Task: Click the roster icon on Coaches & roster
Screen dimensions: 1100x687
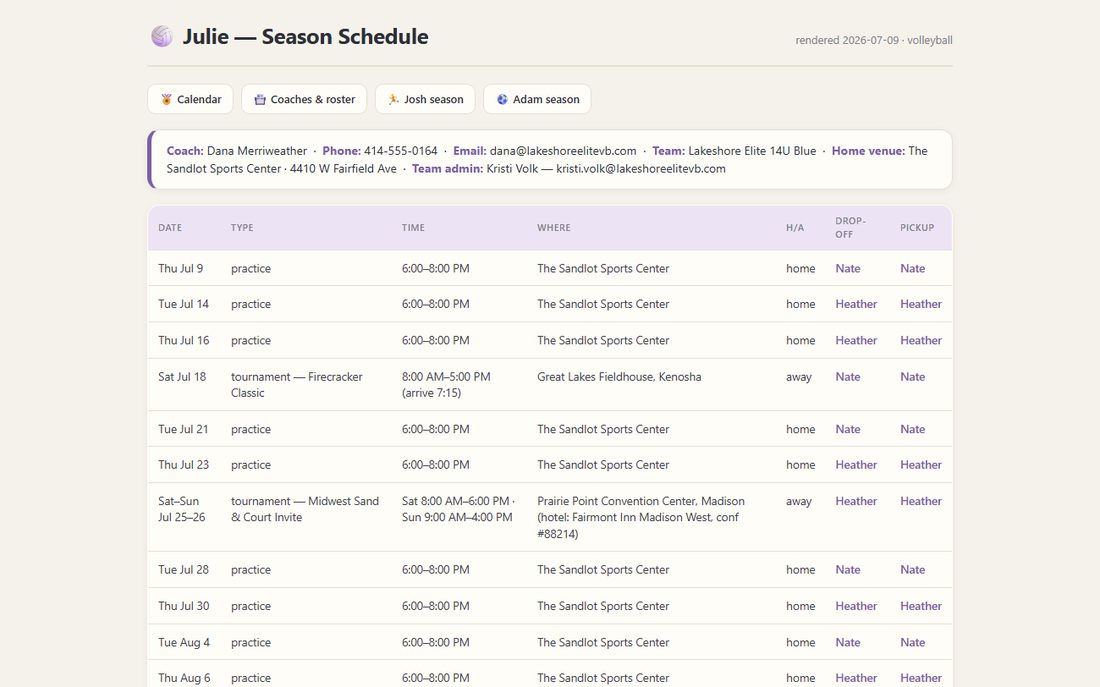Action: click(260, 100)
